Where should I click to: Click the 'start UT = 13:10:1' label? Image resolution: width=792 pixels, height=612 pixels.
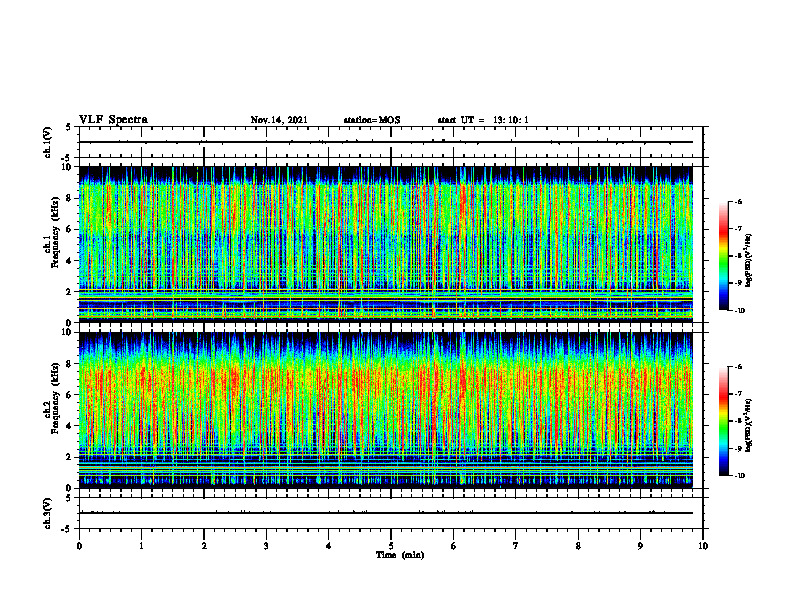pos(483,120)
